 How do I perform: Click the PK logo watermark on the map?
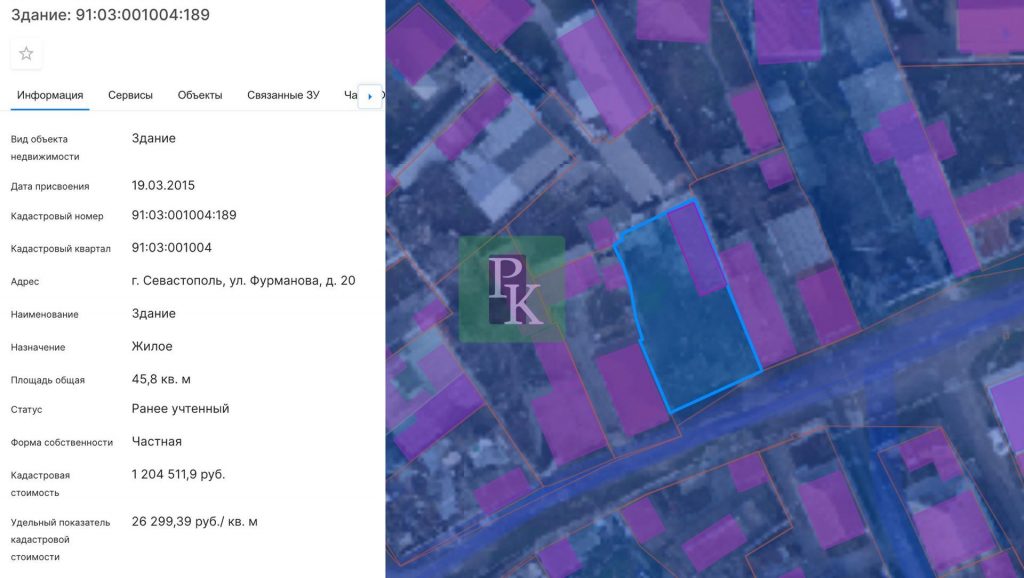click(x=512, y=289)
